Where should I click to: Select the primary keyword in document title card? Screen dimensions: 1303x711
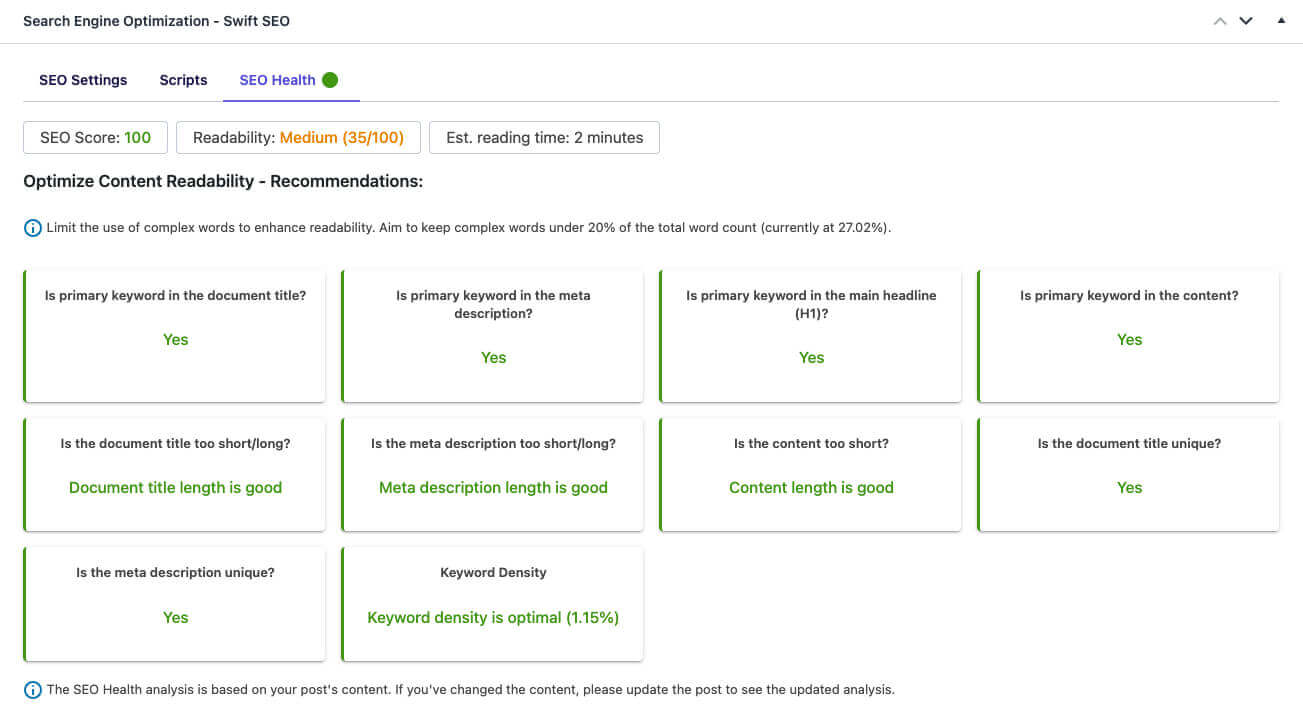click(175, 336)
